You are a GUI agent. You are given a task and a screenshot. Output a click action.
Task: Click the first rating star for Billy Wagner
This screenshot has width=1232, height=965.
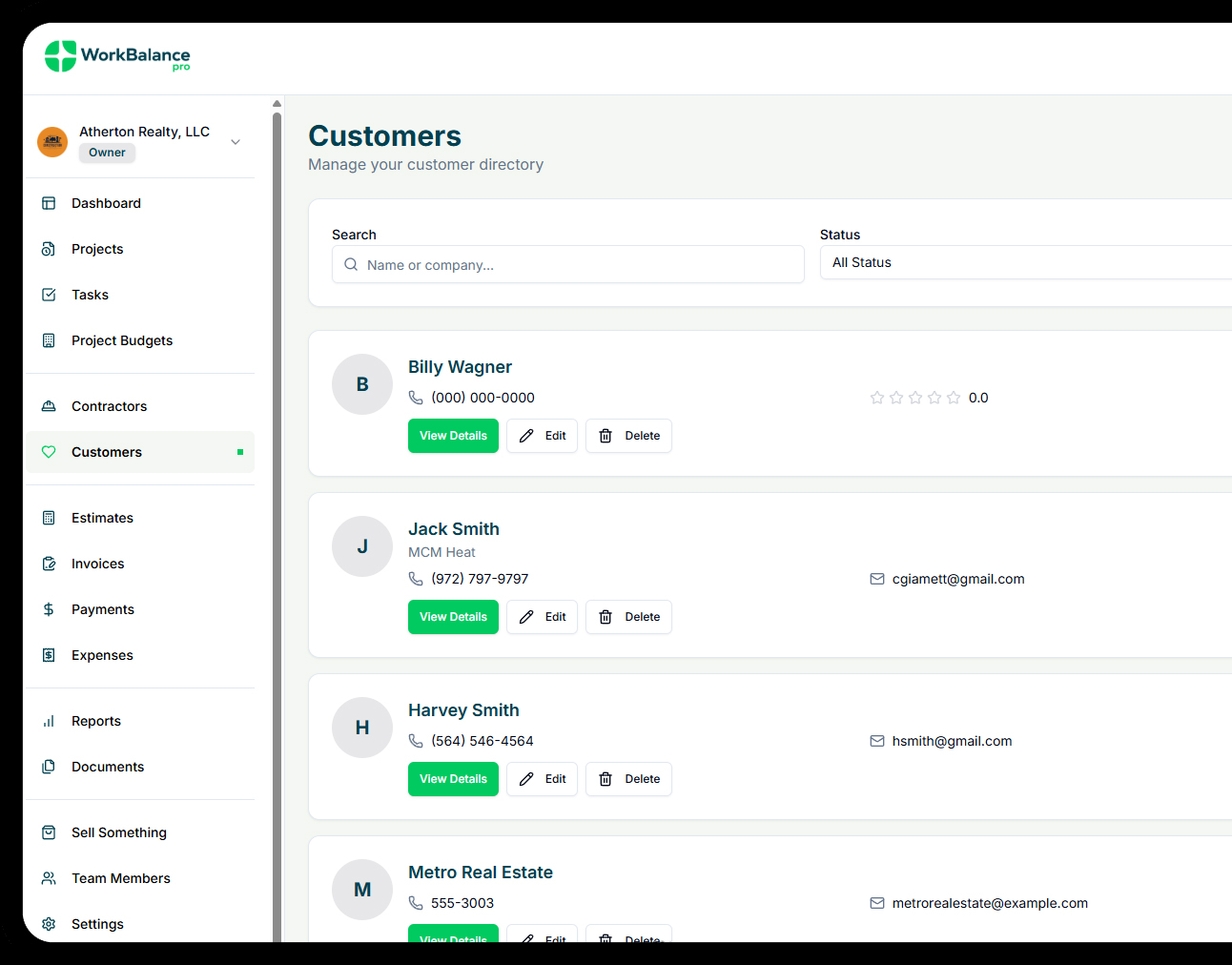[877, 398]
